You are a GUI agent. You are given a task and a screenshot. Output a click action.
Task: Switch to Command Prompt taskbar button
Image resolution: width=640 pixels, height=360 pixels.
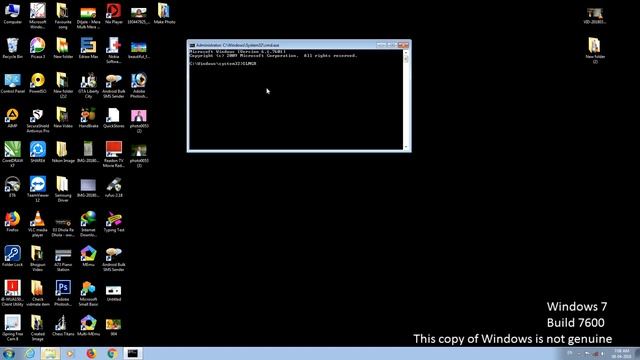point(132,353)
